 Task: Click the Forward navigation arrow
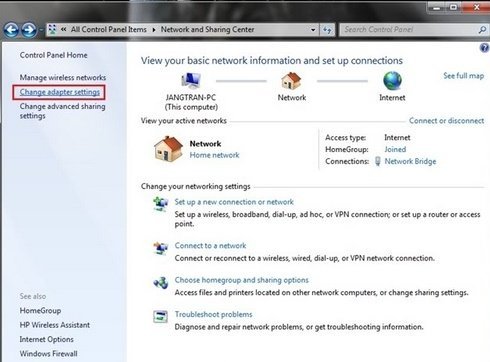[29, 30]
